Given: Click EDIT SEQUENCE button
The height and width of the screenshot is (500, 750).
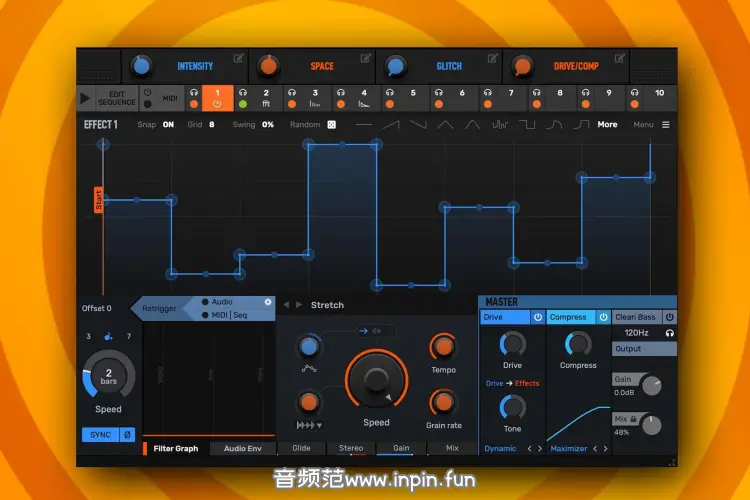Looking at the screenshot, I should pos(117,98).
